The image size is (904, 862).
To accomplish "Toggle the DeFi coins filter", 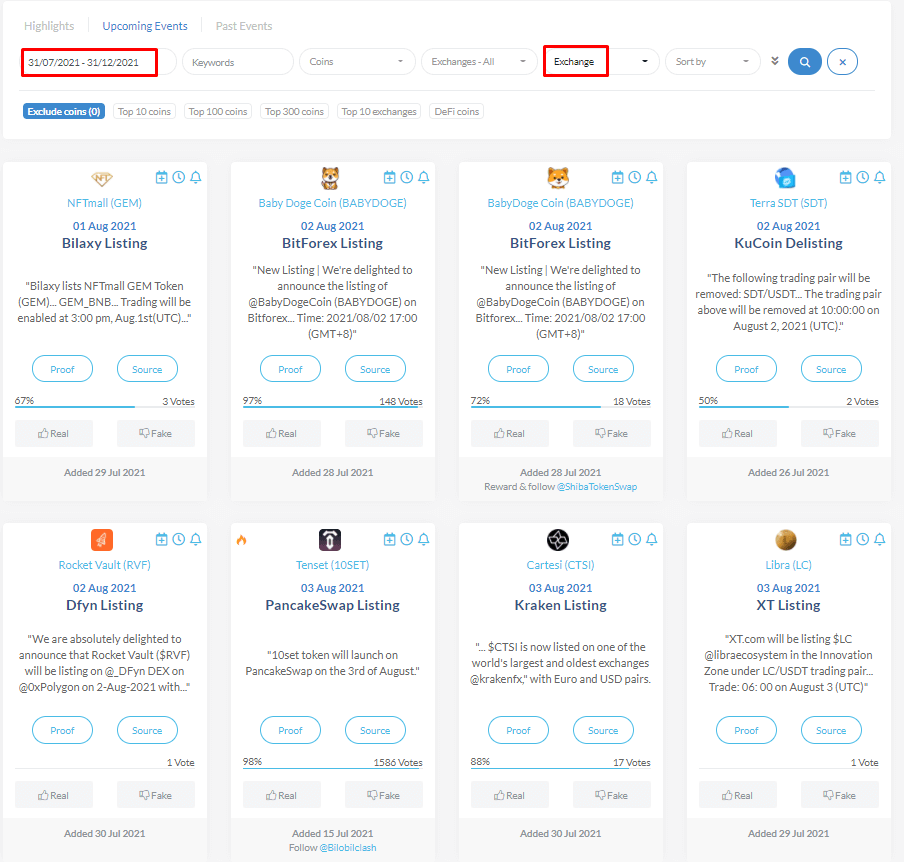I will coord(457,111).
